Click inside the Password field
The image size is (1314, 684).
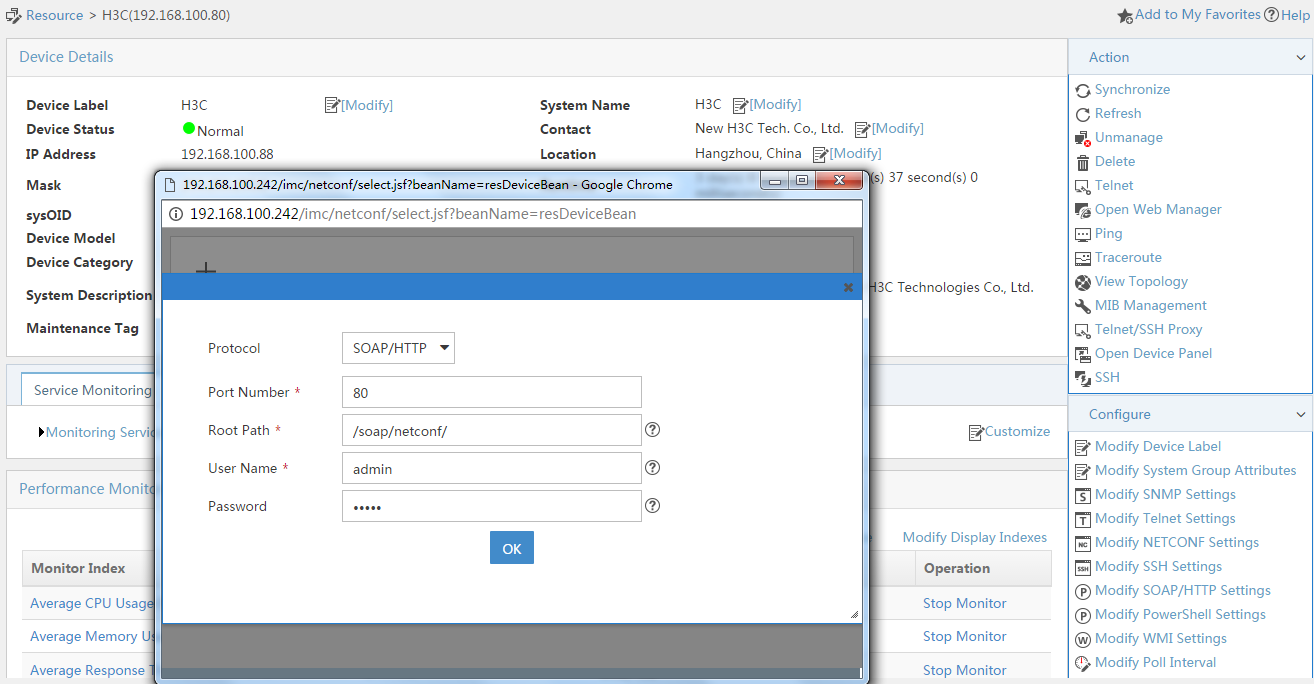pos(491,506)
